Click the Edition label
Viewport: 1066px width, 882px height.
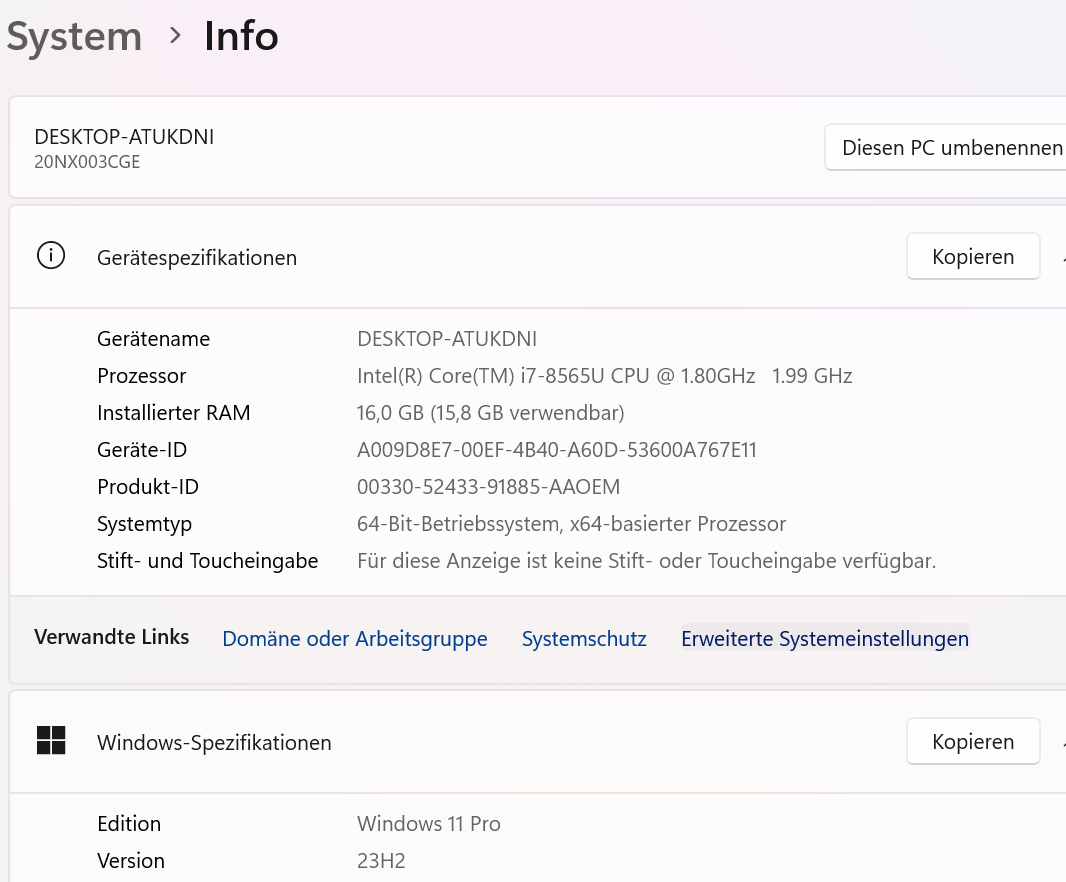tap(129, 824)
